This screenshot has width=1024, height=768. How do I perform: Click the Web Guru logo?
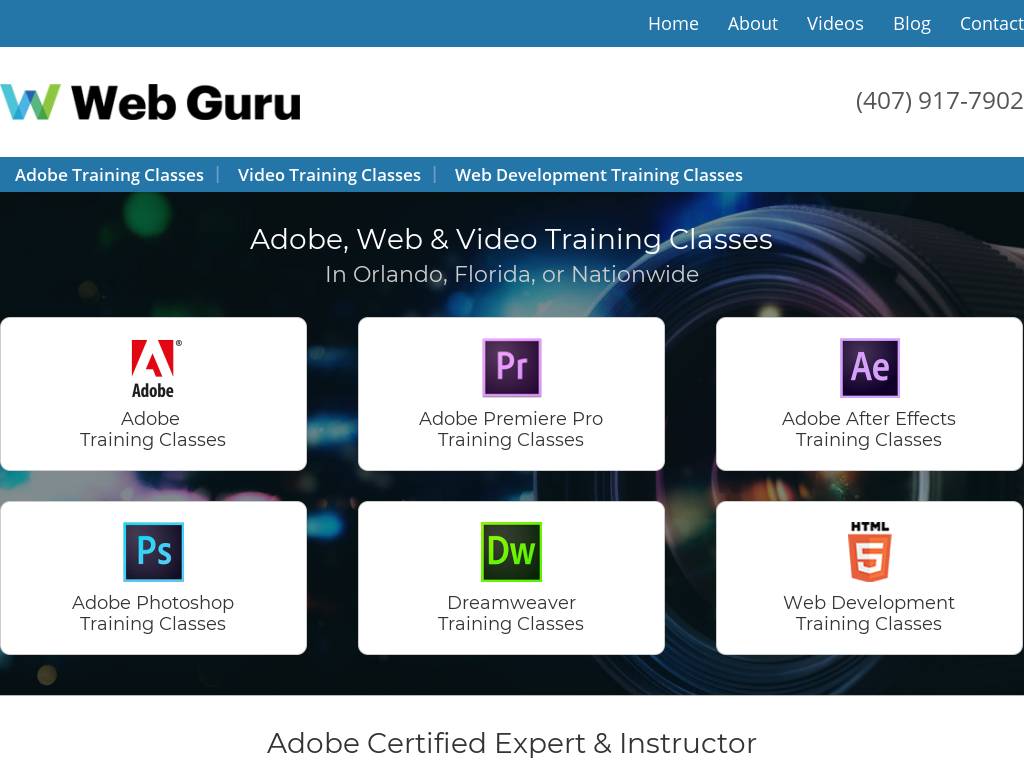[x=150, y=102]
